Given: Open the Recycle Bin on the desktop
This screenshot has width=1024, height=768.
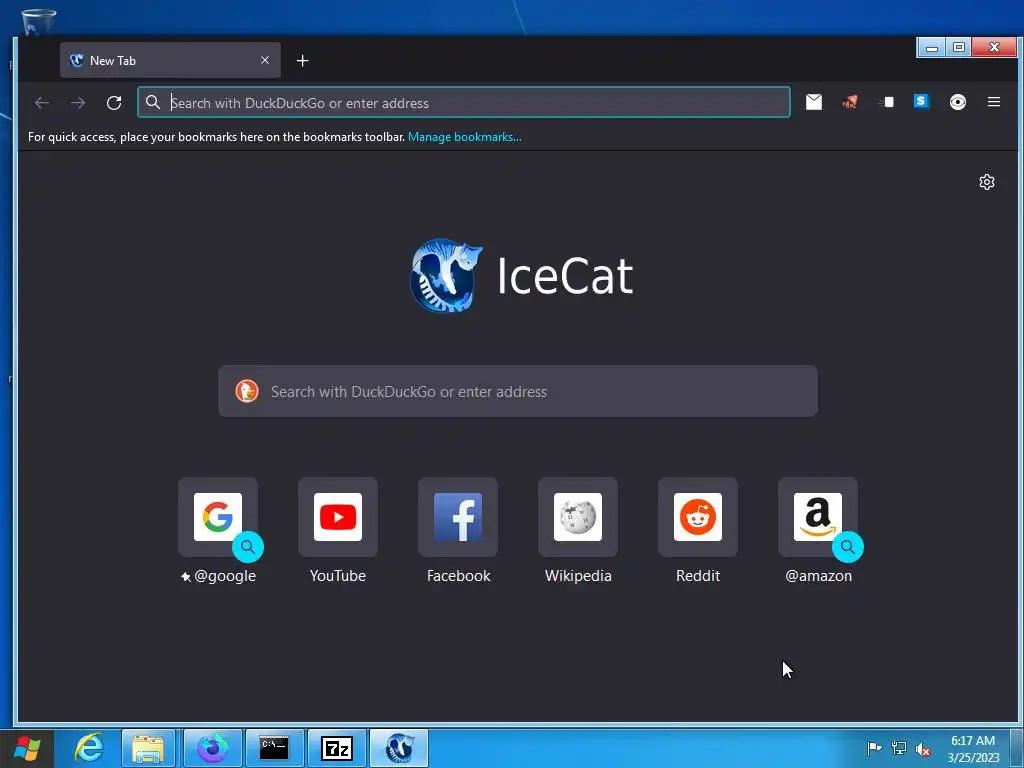Looking at the screenshot, I should coord(39,22).
